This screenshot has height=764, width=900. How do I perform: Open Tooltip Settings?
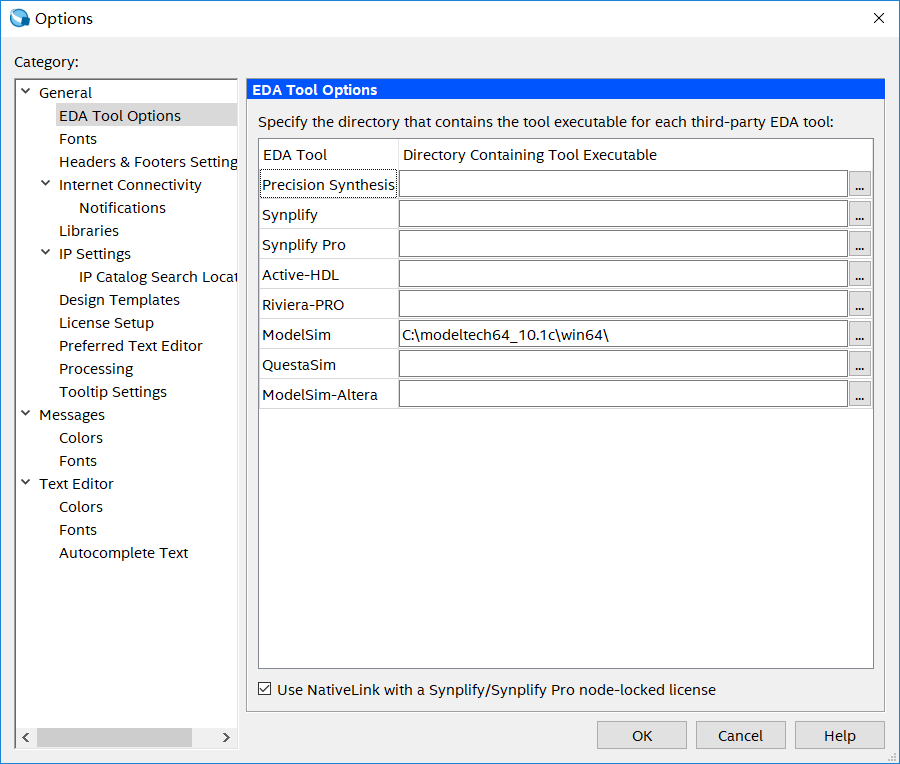[x=113, y=392]
